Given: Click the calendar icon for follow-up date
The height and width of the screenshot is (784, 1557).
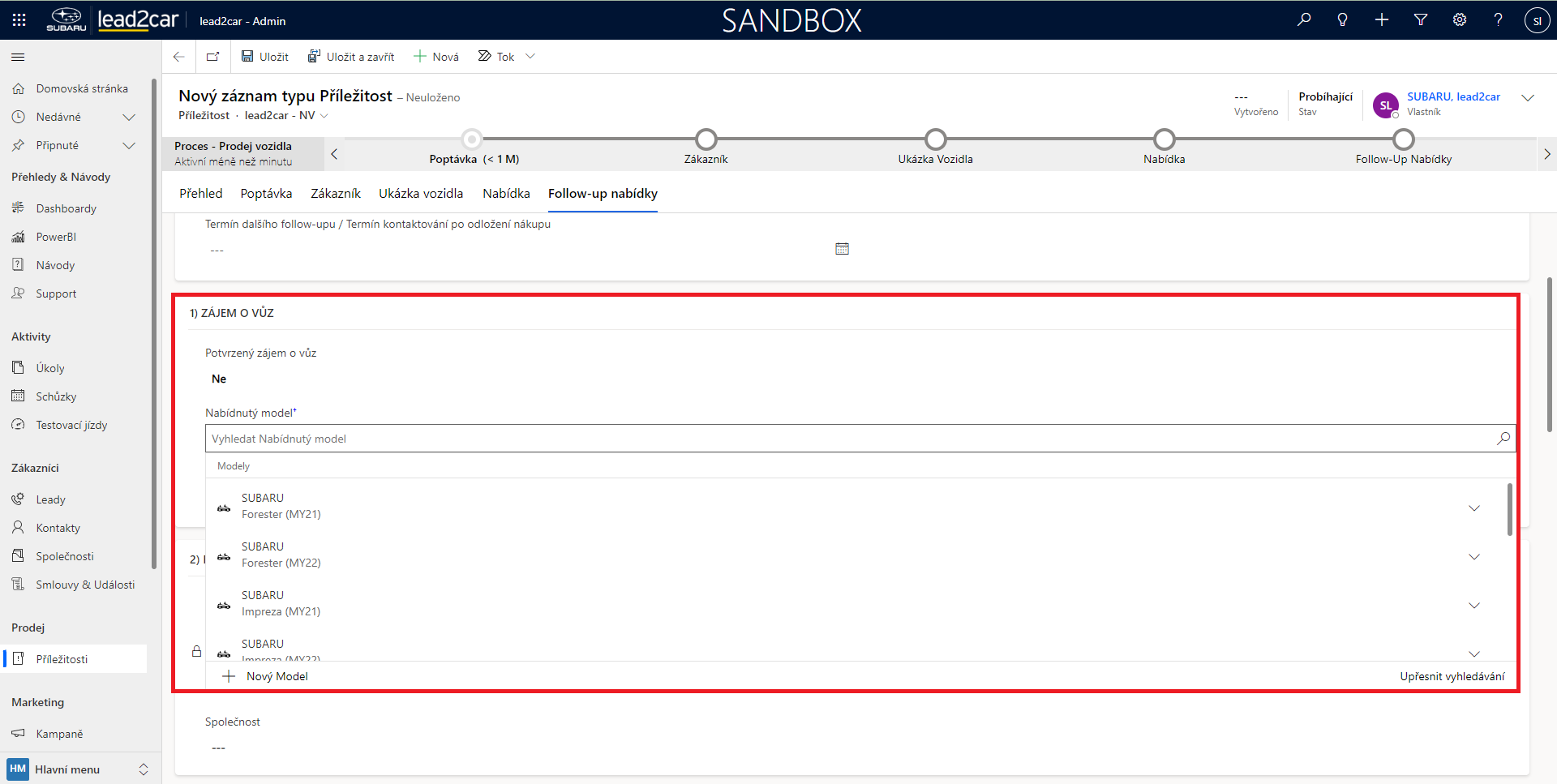Looking at the screenshot, I should [842, 249].
